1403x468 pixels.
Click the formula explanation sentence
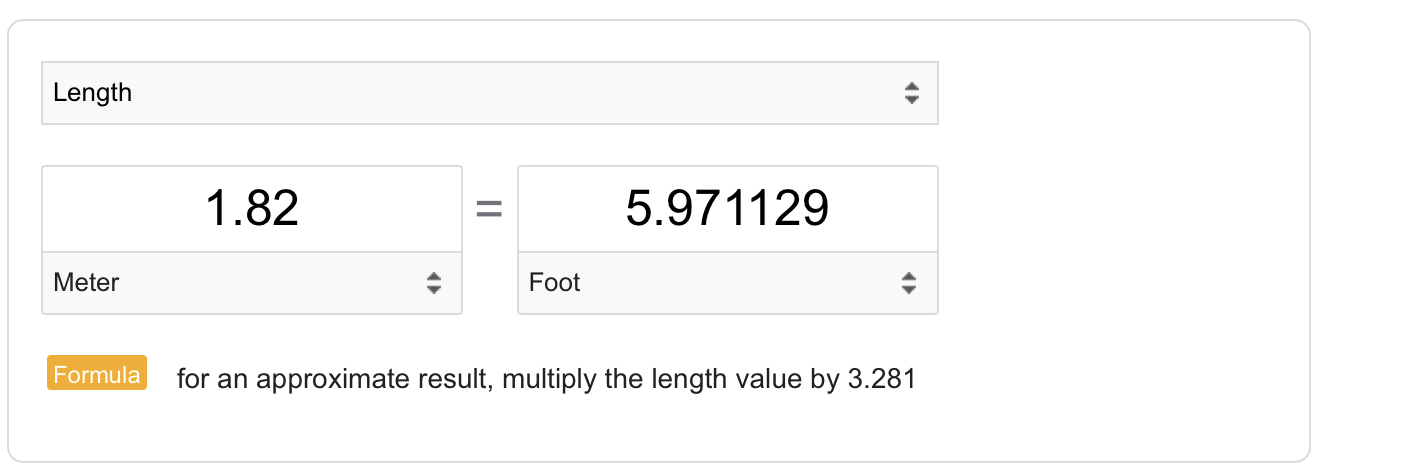coord(546,380)
